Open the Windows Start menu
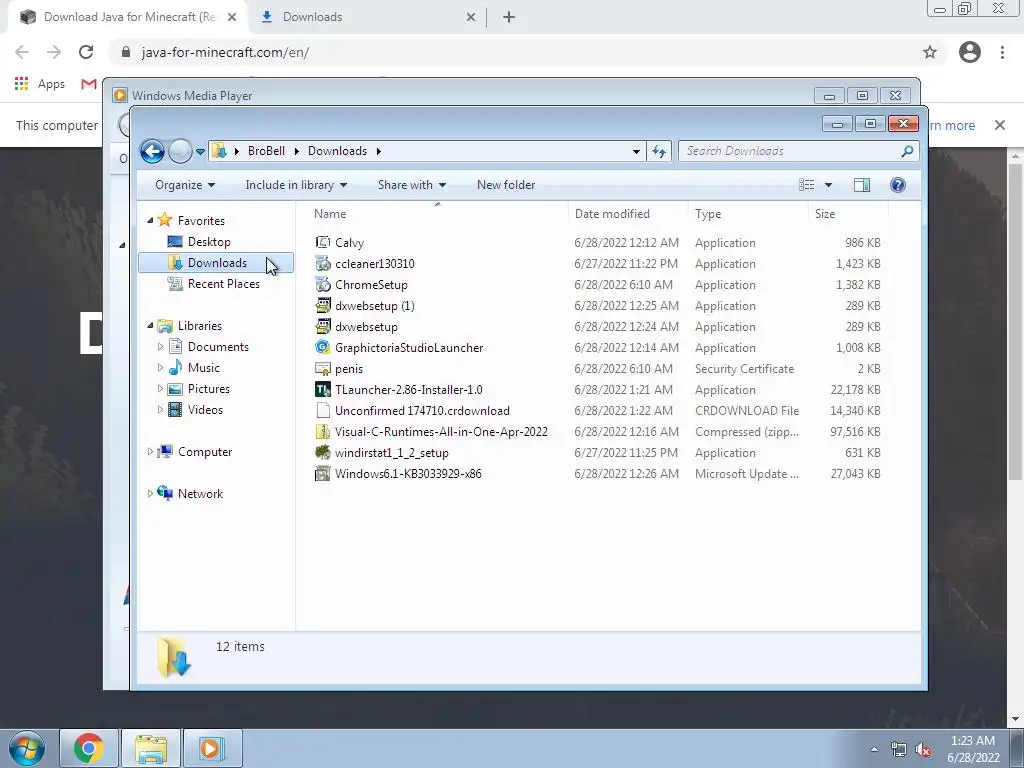This screenshot has height=768, width=1024. [x=27, y=748]
